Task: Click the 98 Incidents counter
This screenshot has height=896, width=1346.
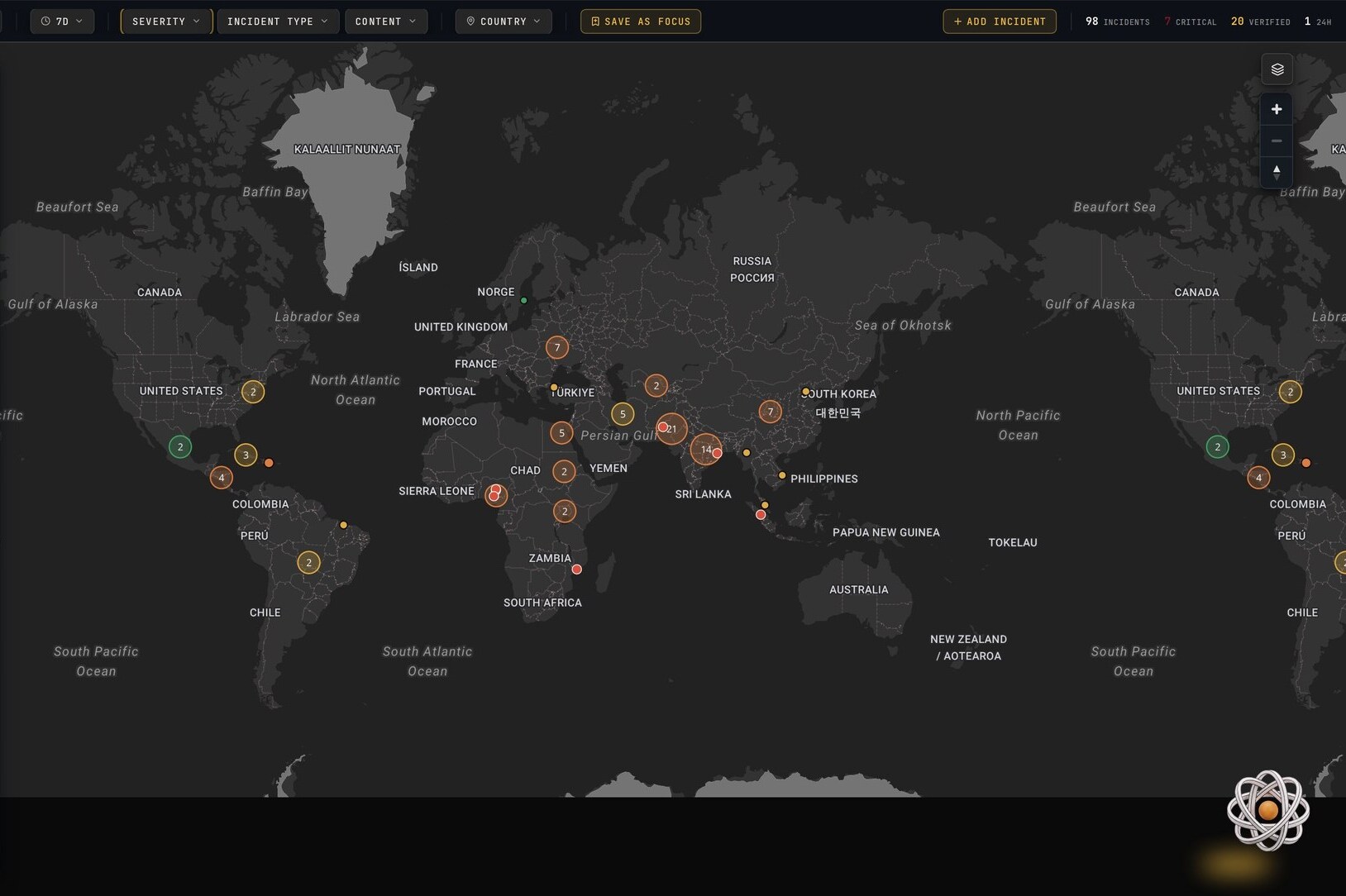Action: point(1117,21)
